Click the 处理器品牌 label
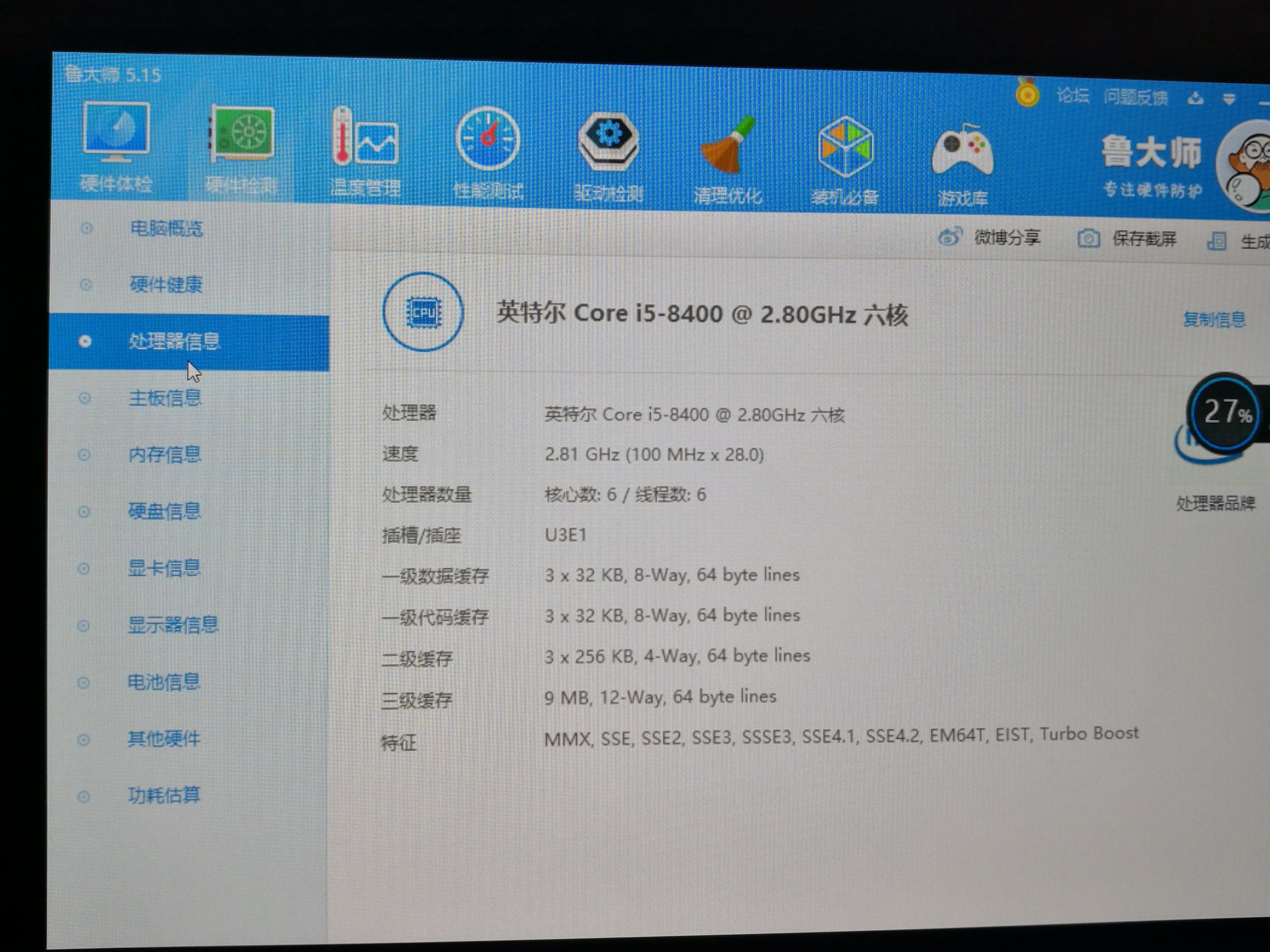Screen dimensions: 1270x952 [x=1215, y=503]
